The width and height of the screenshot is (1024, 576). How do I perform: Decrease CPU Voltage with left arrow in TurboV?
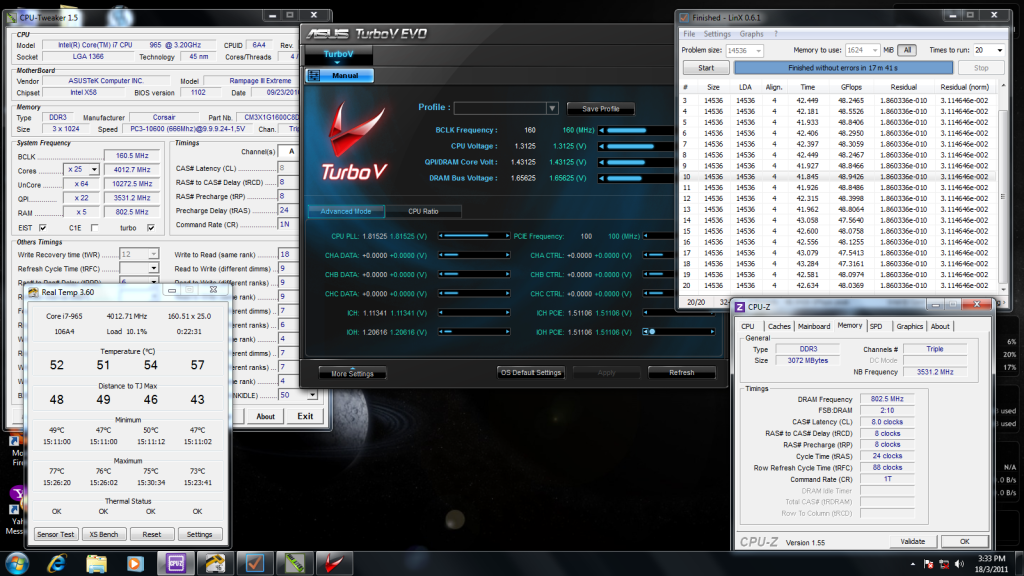(601, 146)
